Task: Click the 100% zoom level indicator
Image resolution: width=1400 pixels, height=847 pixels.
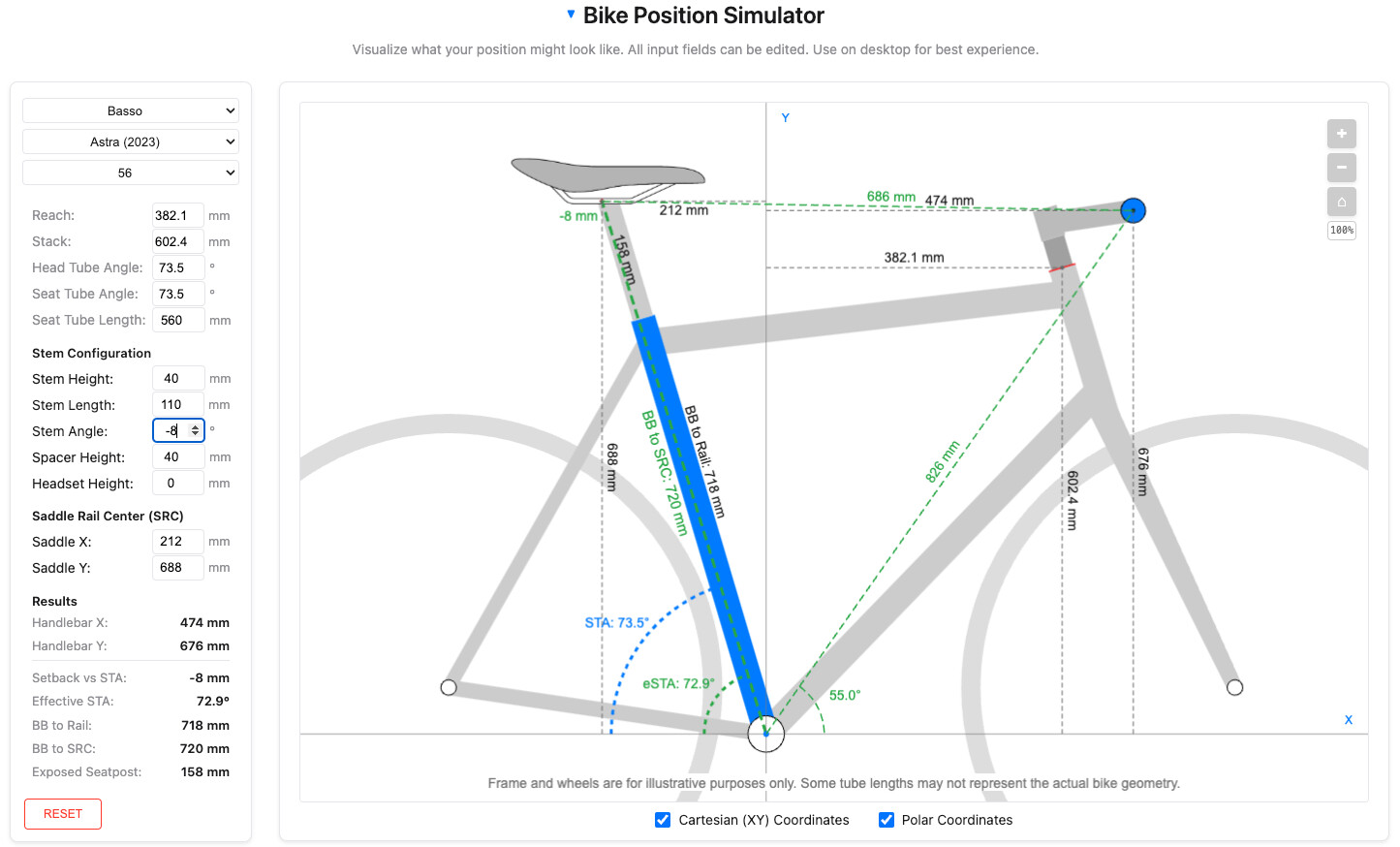Action: pos(1341,231)
